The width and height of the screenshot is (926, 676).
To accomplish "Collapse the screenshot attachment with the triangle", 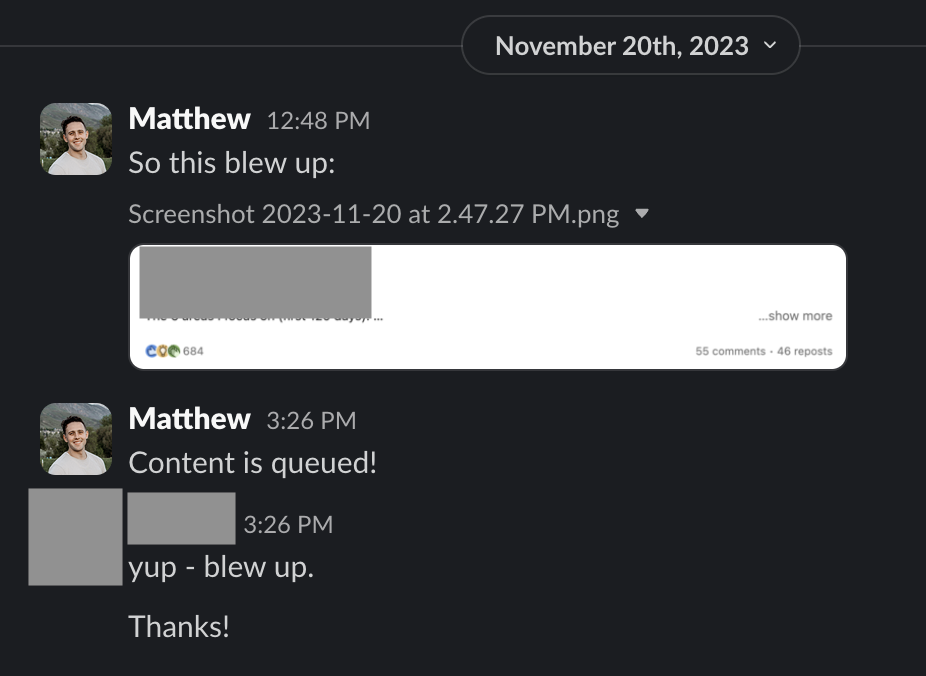I will 642,213.
